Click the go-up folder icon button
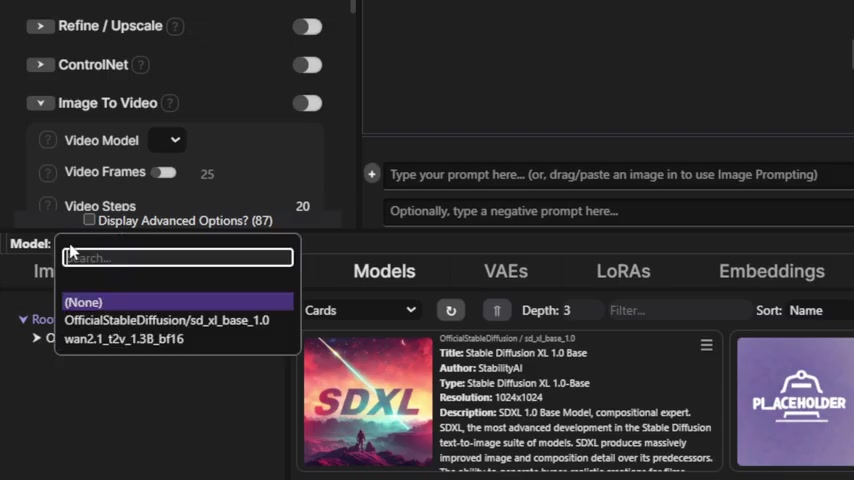The image size is (854, 480). (497, 311)
